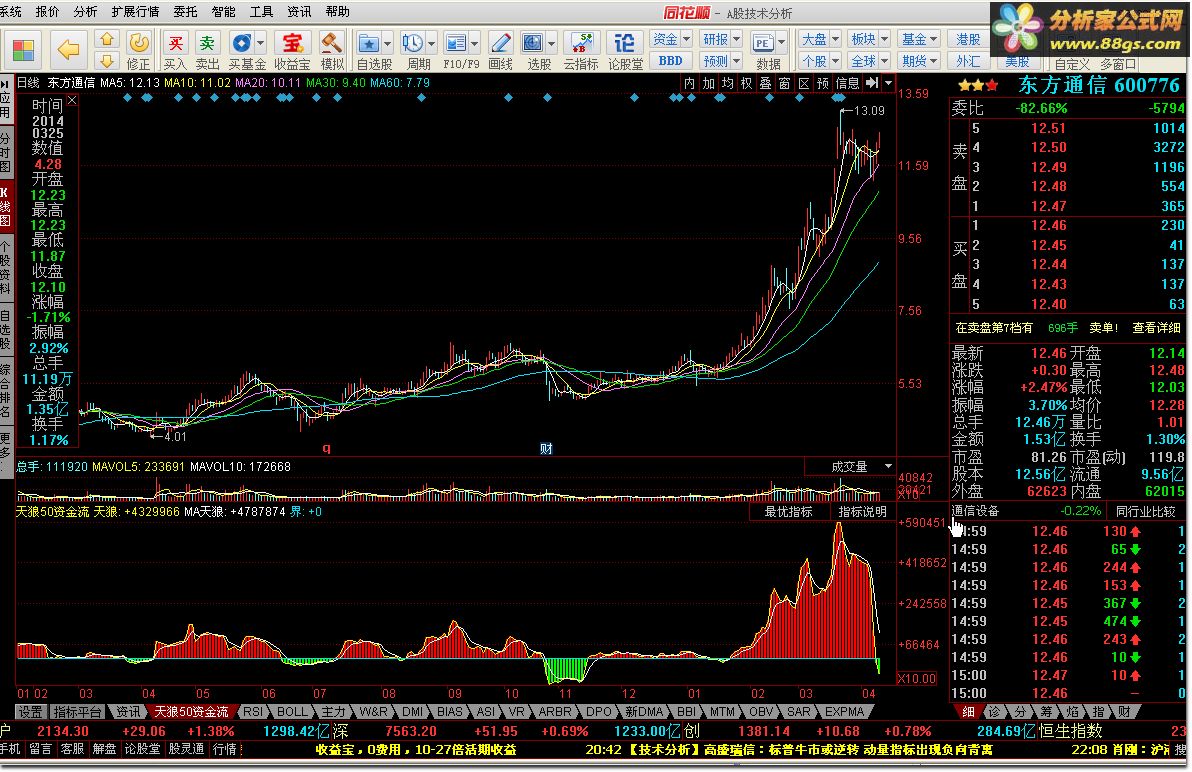Click the 最优指标 button
The image size is (1192, 772).
tap(788, 512)
